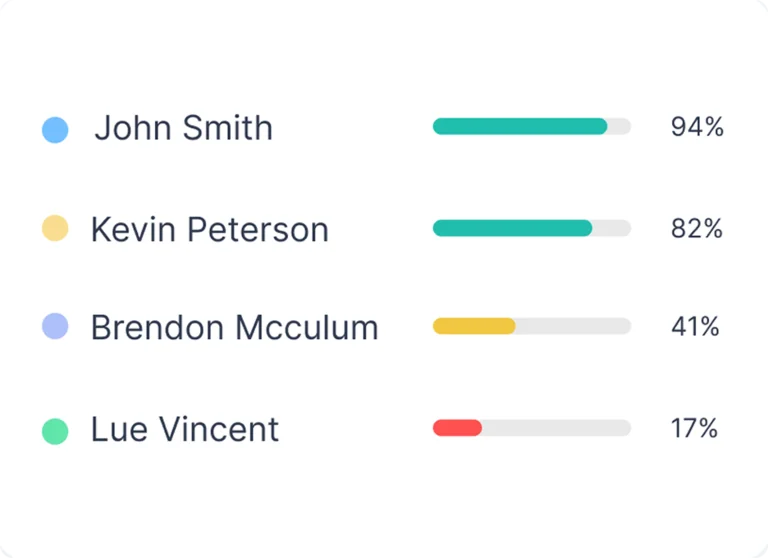Select the 17% percentage label
The width and height of the screenshot is (768, 558).
click(694, 429)
